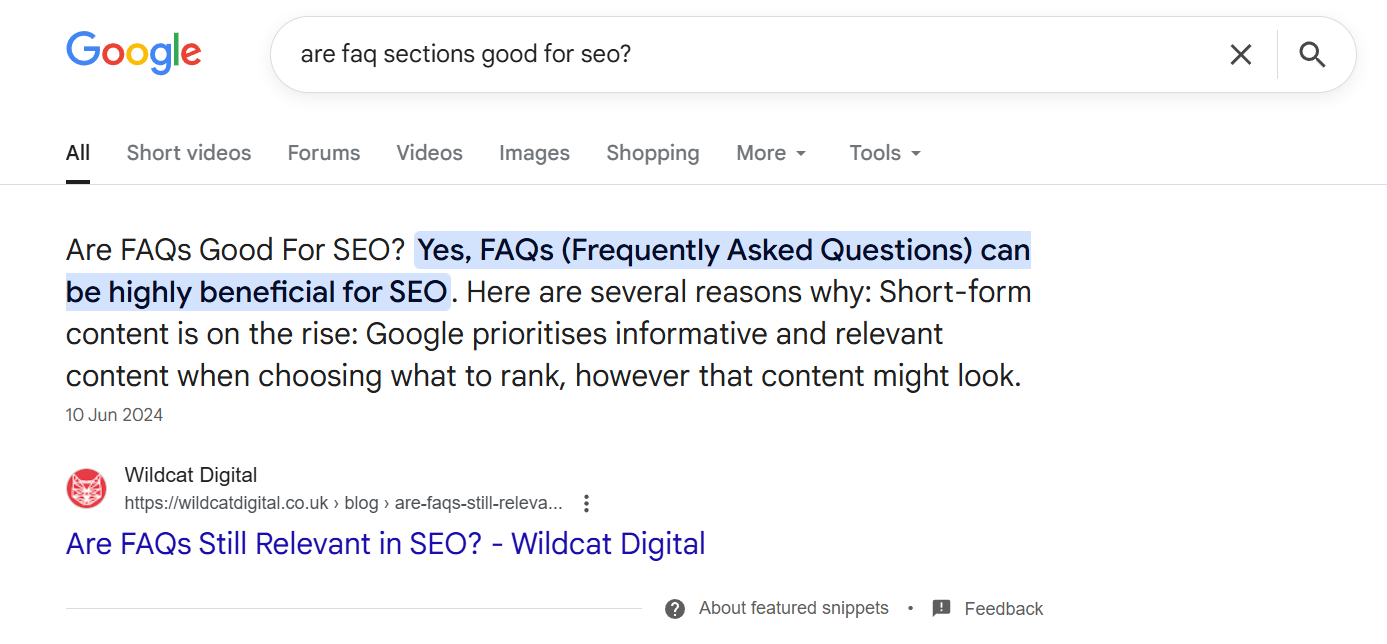Viewport: 1387px width, 644px height.
Task: Switch to the Forums tab
Action: pyautogui.click(x=324, y=153)
